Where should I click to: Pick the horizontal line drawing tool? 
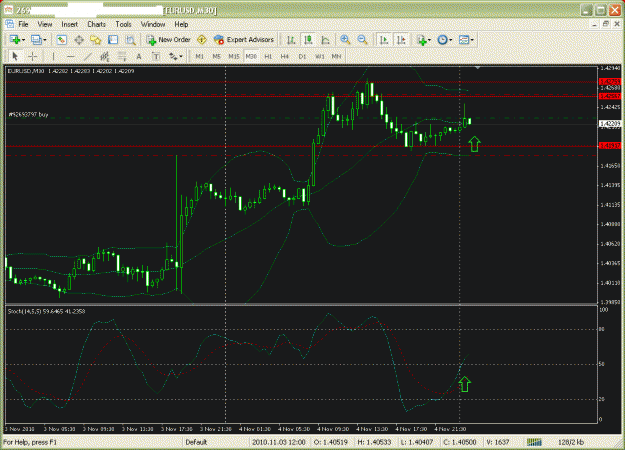tap(71, 57)
